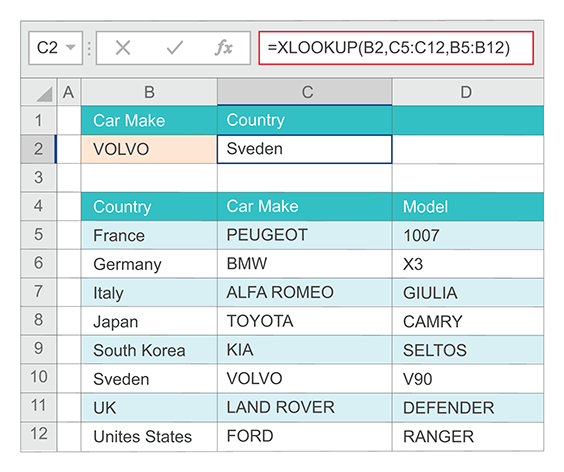
Task: Select the "UK" cell
Action: point(149,407)
